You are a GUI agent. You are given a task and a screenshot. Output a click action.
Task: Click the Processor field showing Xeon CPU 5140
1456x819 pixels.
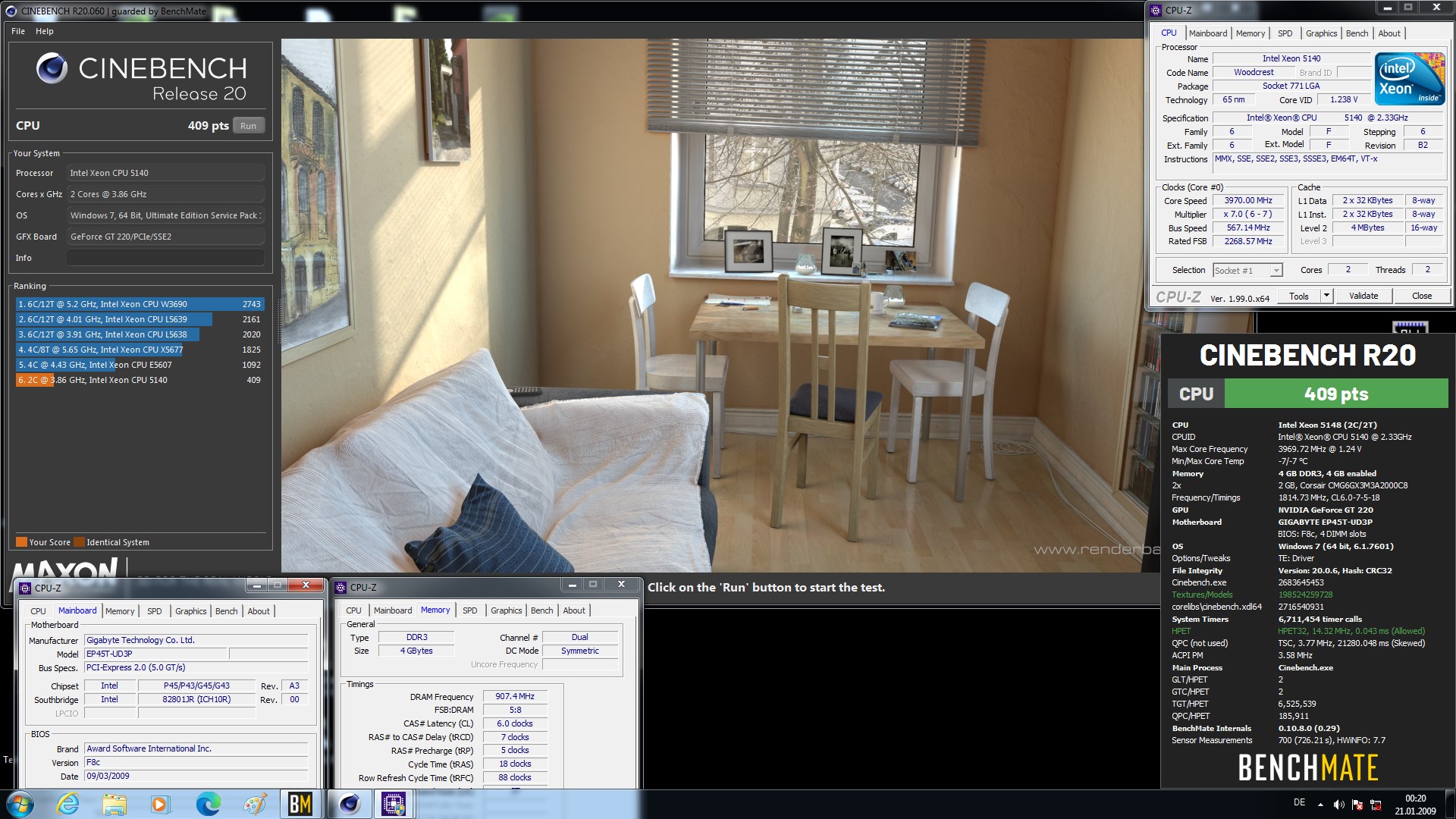(165, 173)
